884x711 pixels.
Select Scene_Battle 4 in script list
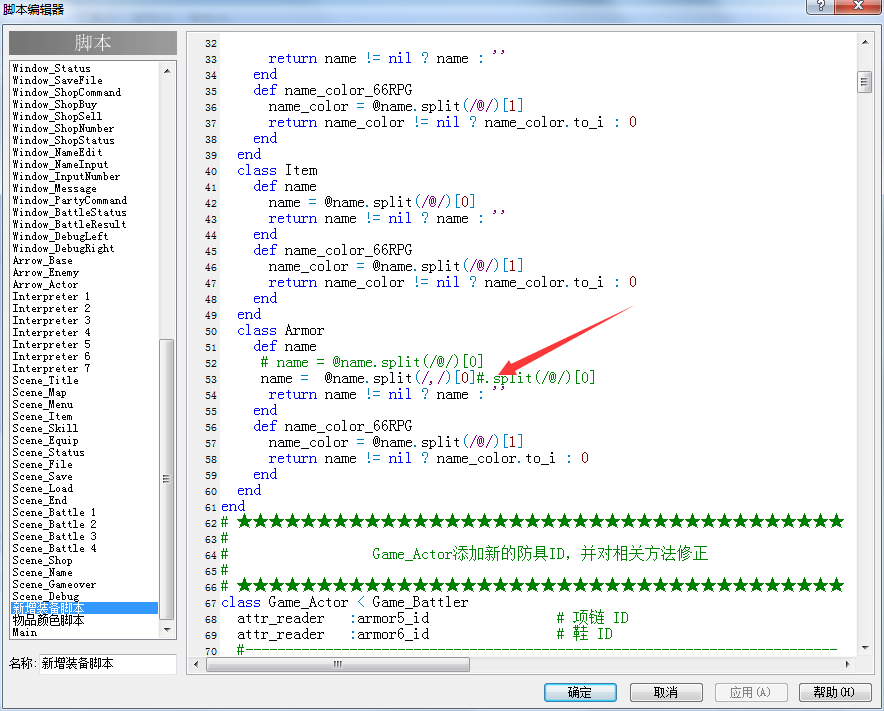54,548
